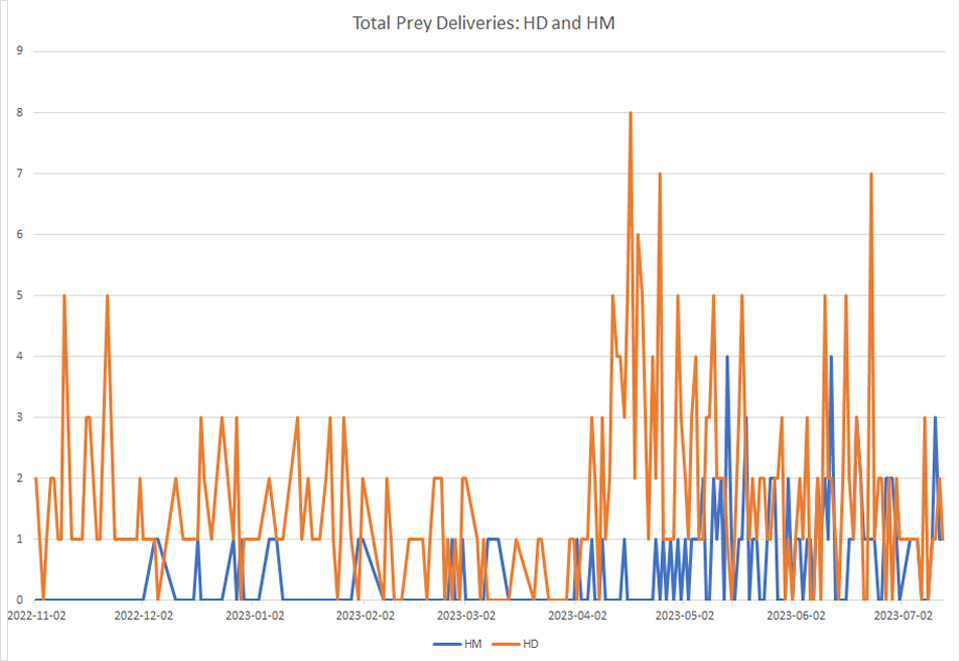Viewport: 960px width, 661px height.
Task: Click the x-axis date 2022-11-02
Action: [36, 615]
